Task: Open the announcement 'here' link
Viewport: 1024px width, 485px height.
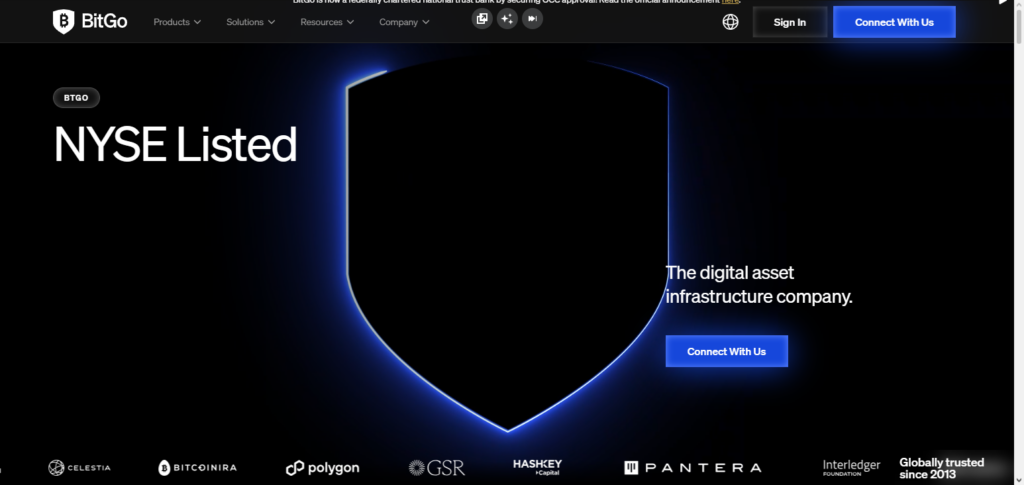Action: [x=729, y=2]
